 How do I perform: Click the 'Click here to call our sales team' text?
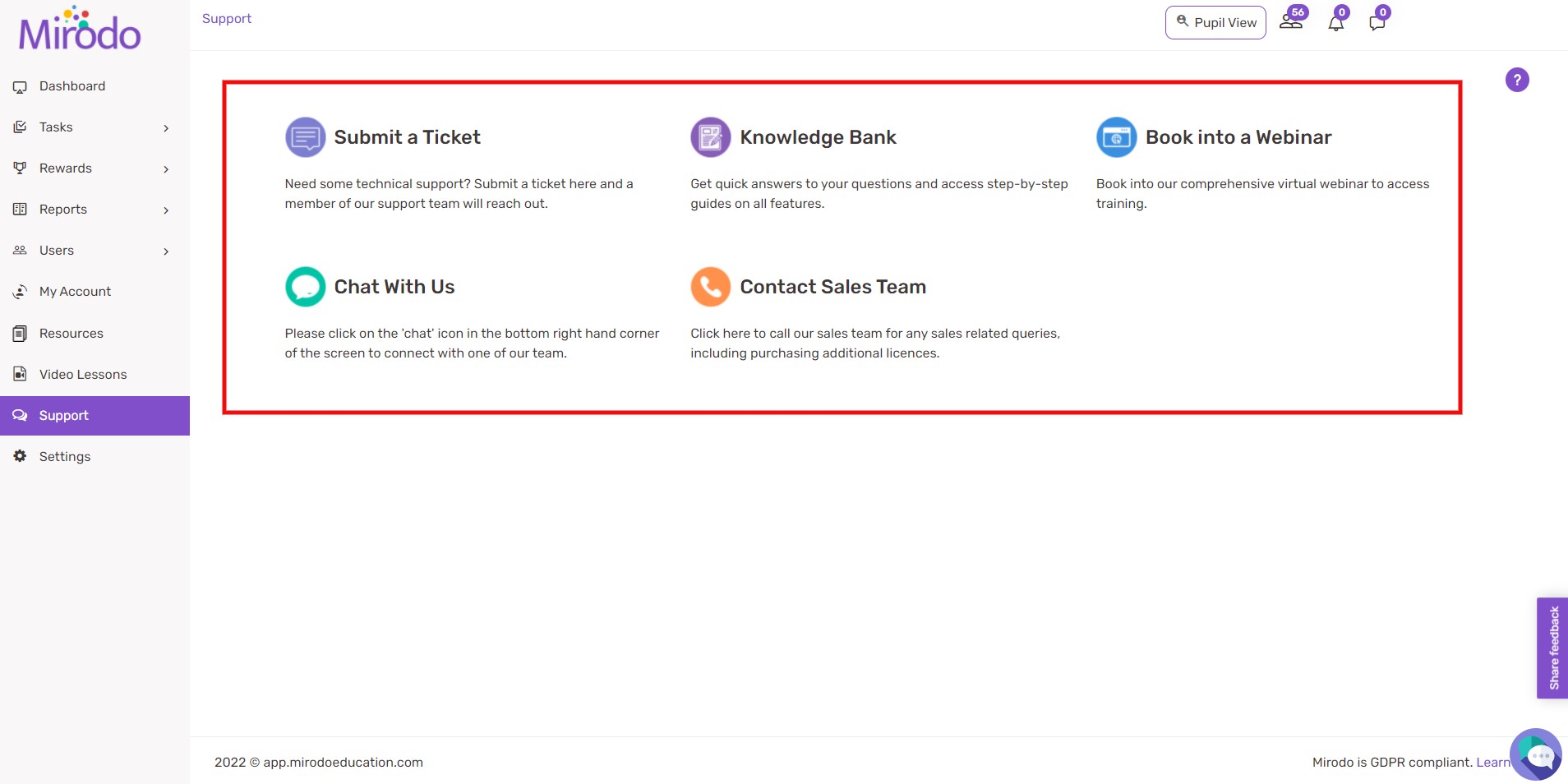pyautogui.click(x=875, y=344)
